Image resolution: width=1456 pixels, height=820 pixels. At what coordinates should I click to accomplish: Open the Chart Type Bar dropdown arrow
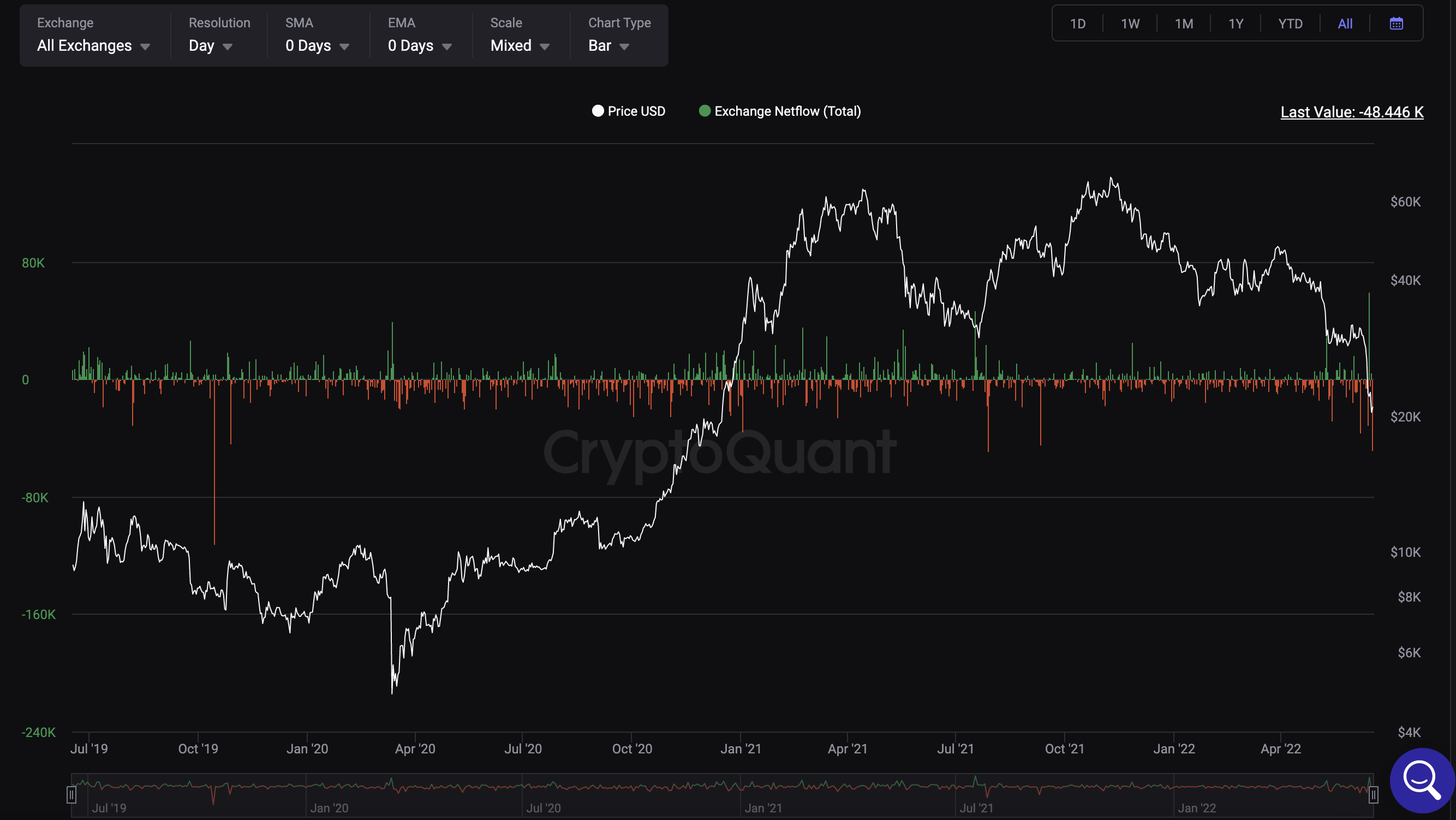click(x=624, y=46)
